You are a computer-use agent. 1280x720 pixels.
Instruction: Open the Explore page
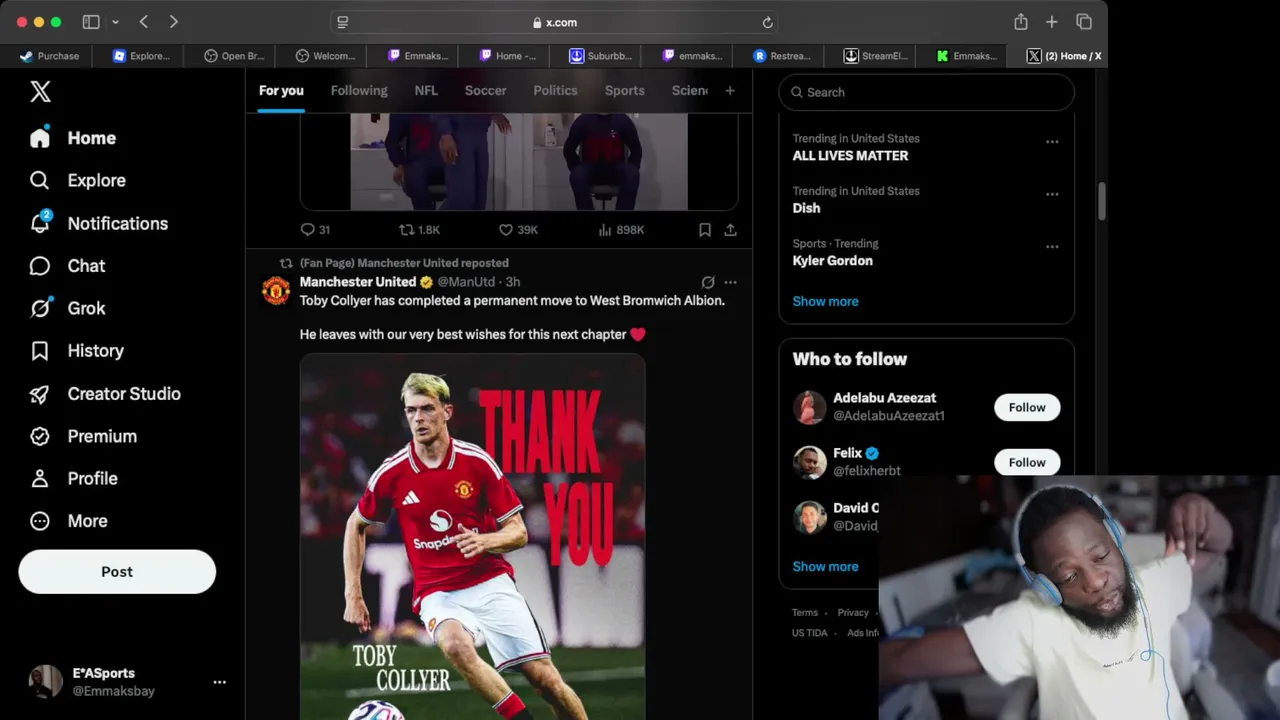click(77, 180)
